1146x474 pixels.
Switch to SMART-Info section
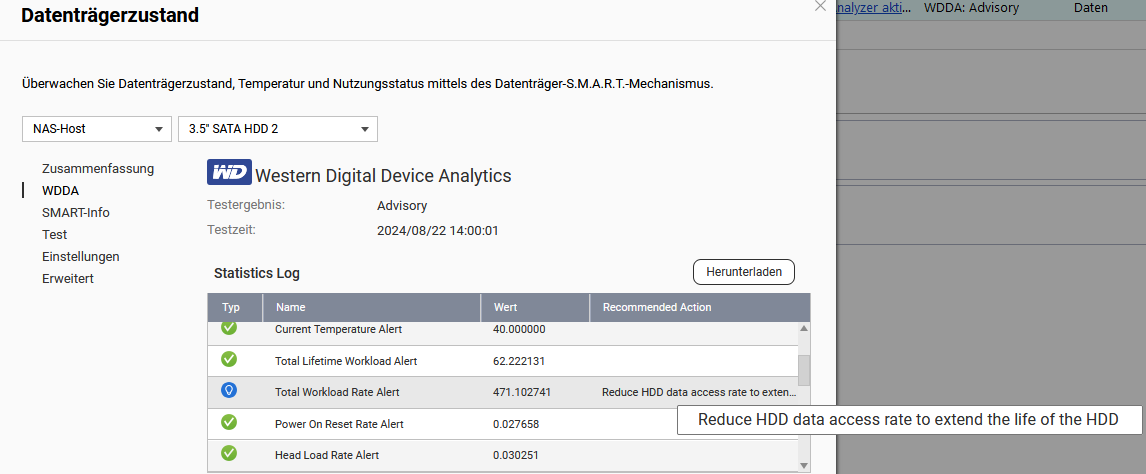[76, 213]
